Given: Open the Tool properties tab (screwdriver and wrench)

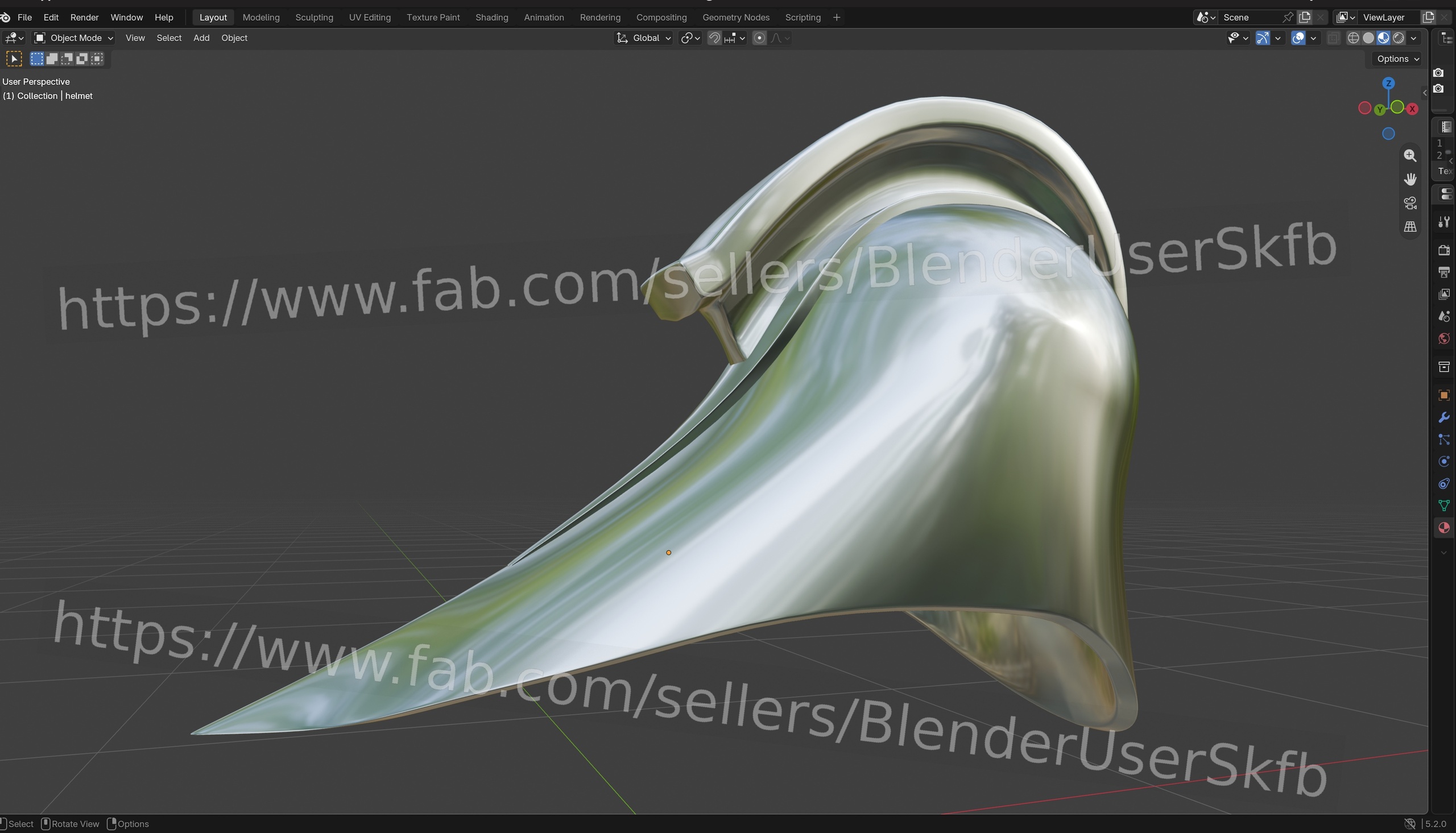Looking at the screenshot, I should (1443, 222).
